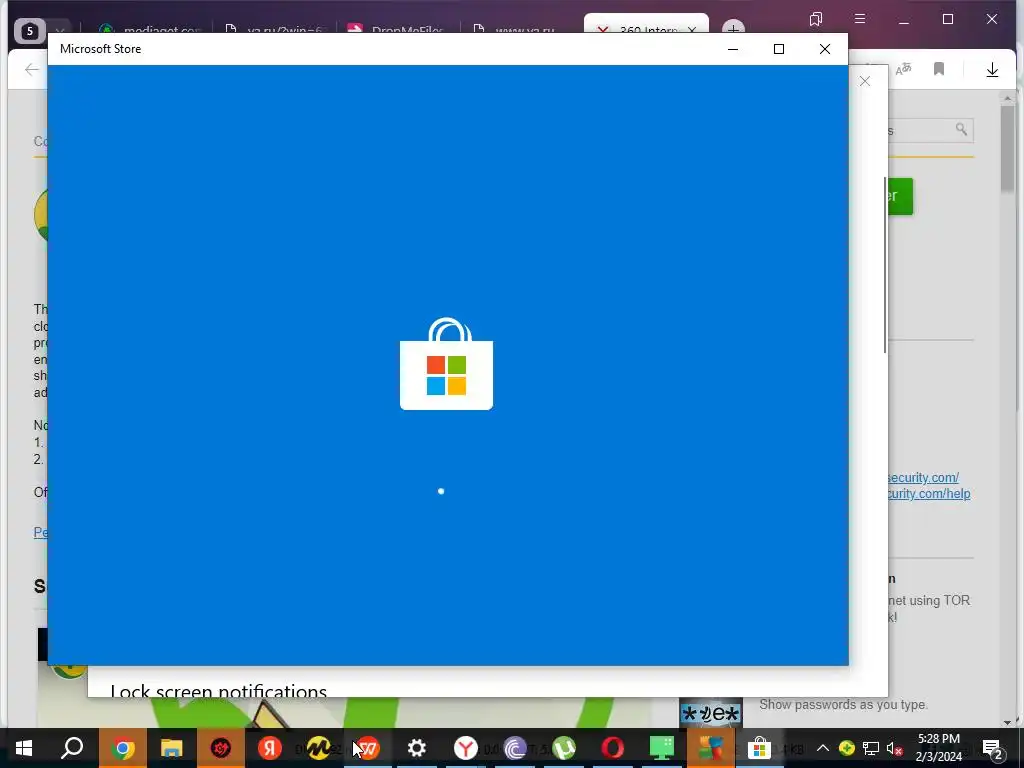Click the page translate icon in browser
This screenshot has height=768, width=1024.
click(x=904, y=69)
